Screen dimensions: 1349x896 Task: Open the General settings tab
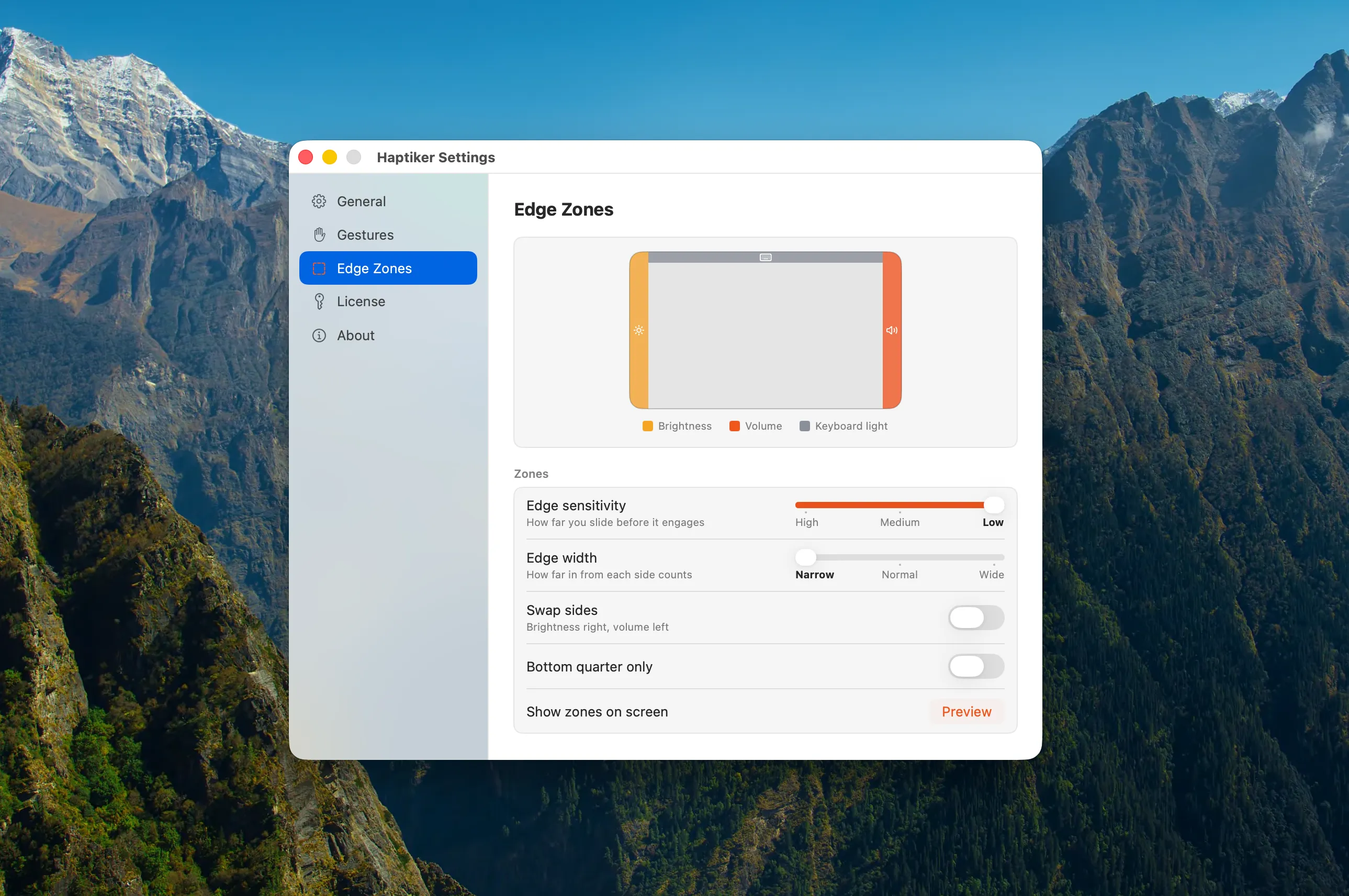[x=388, y=201]
